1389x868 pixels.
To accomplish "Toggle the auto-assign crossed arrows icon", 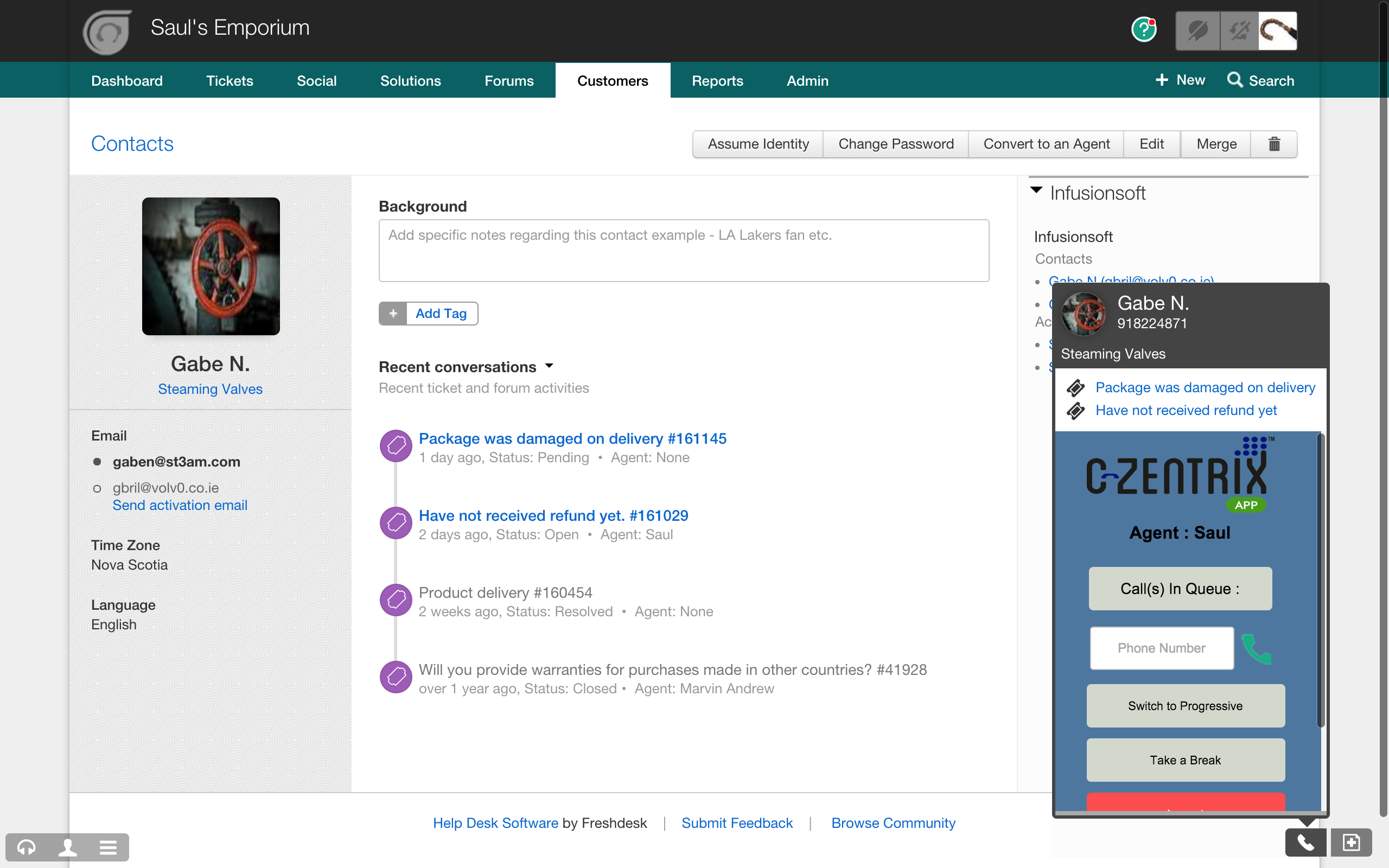I will click(1239, 30).
